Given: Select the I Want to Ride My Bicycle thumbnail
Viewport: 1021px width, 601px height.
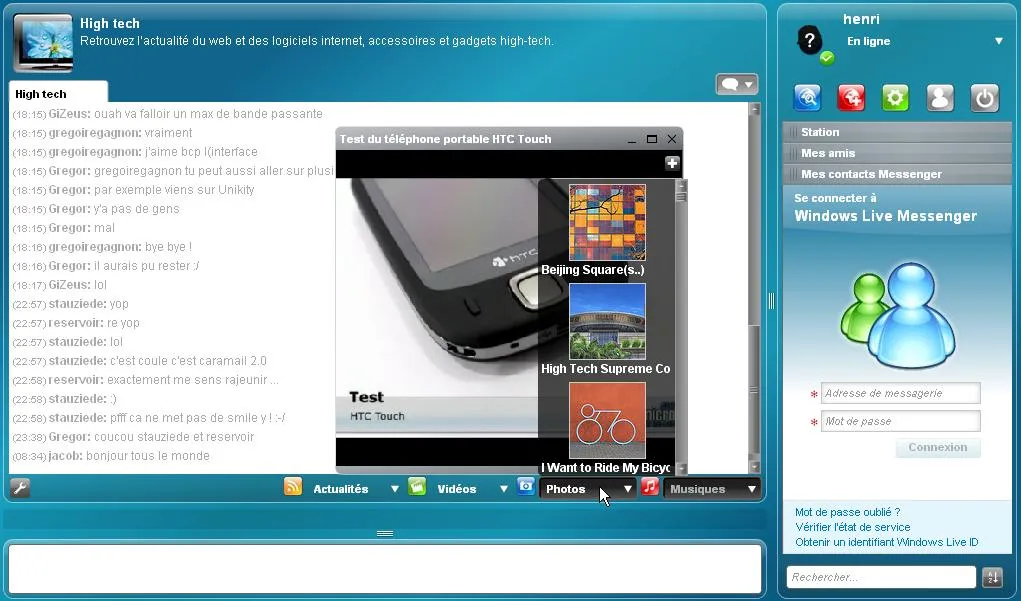Looking at the screenshot, I should click(607, 421).
